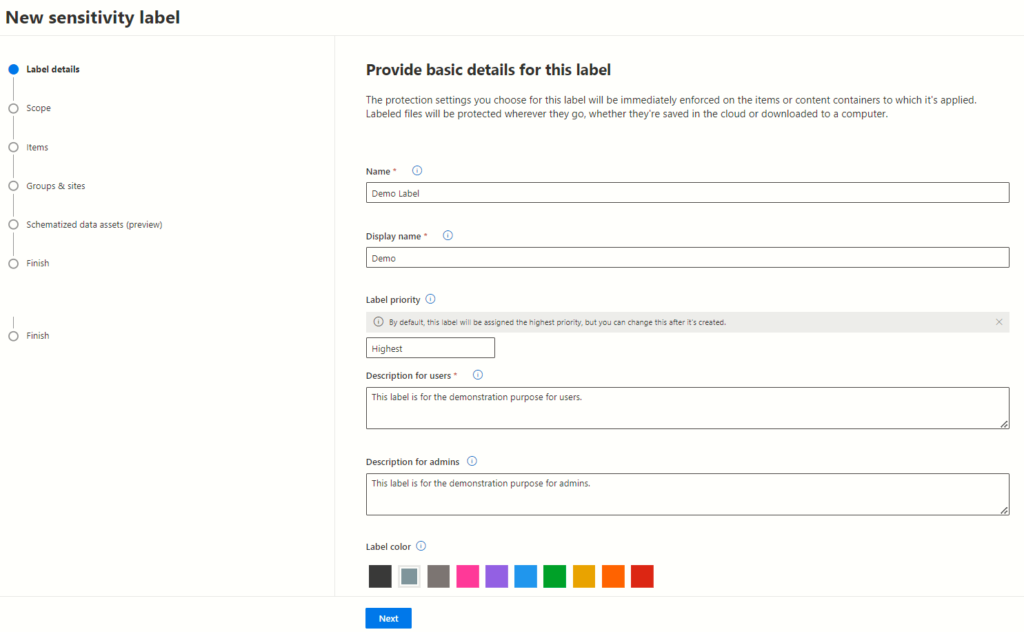The width and height of the screenshot is (1024, 632).
Task: Focus the Display name input box
Action: (x=687, y=258)
